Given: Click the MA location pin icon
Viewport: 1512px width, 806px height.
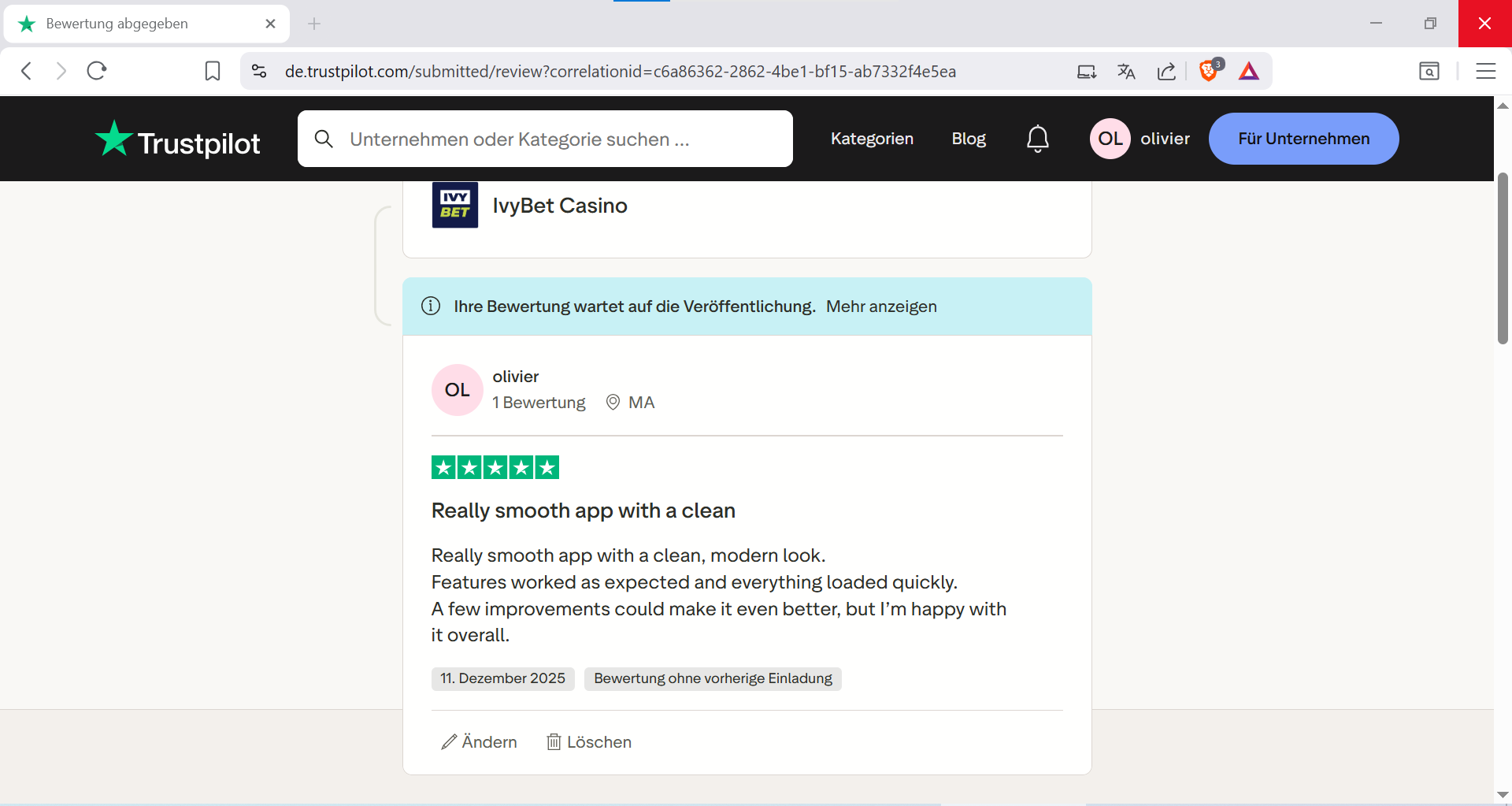Looking at the screenshot, I should (x=613, y=403).
